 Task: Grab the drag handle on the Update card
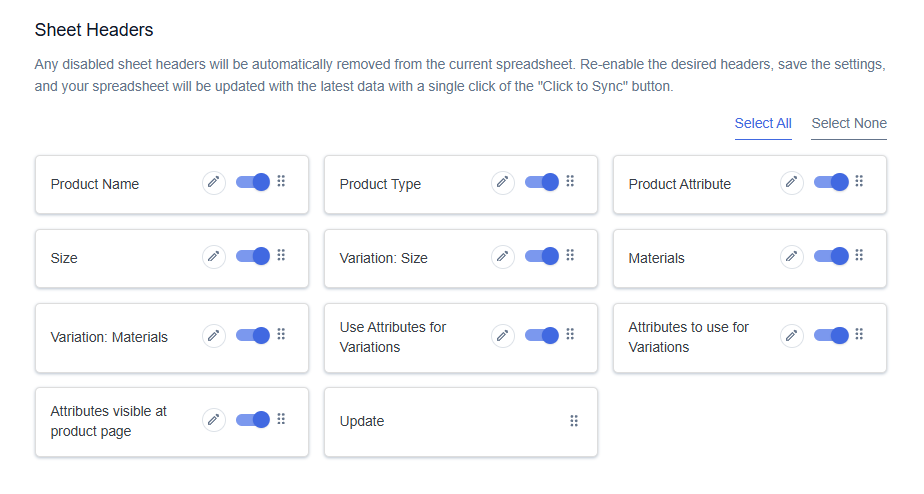click(x=574, y=421)
